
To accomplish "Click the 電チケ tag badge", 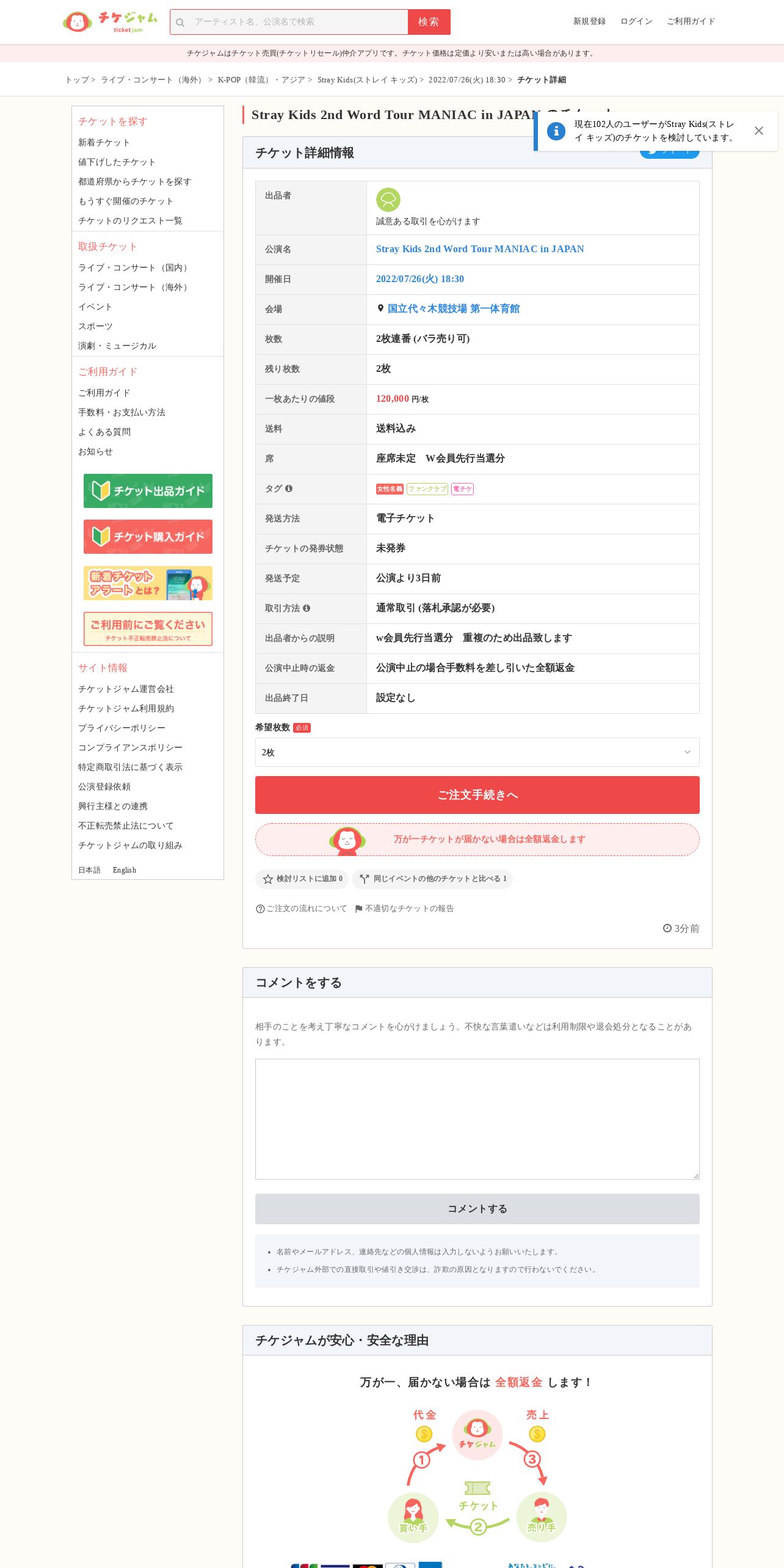I will click(x=462, y=489).
